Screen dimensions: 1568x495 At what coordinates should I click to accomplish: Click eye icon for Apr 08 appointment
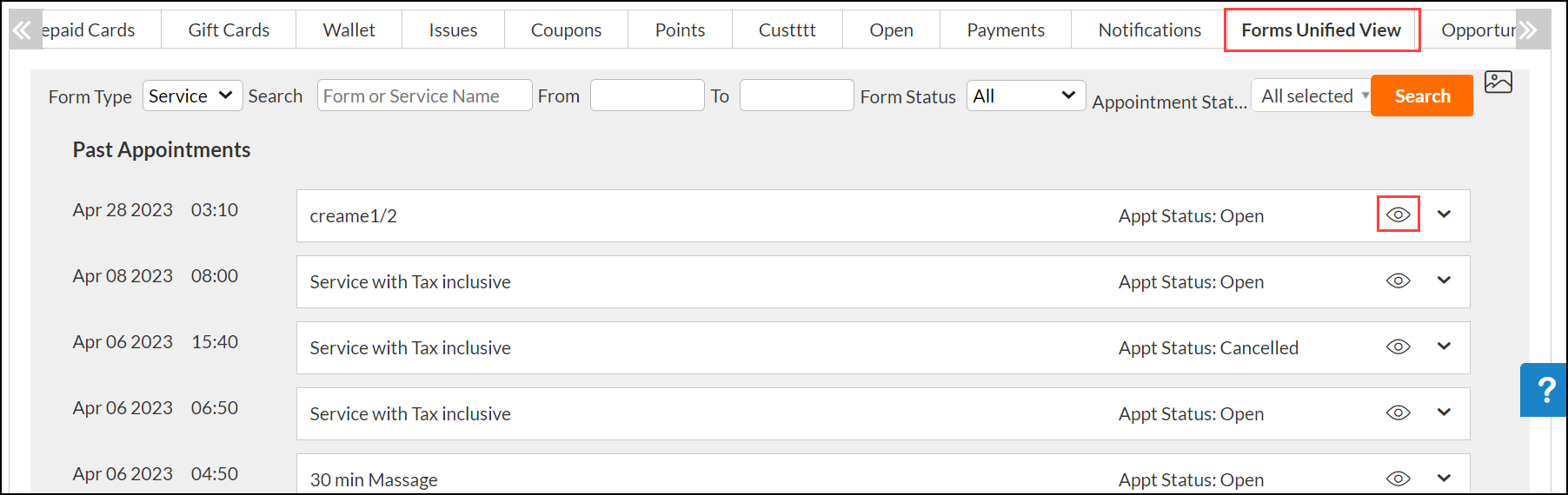pyautogui.click(x=1398, y=280)
